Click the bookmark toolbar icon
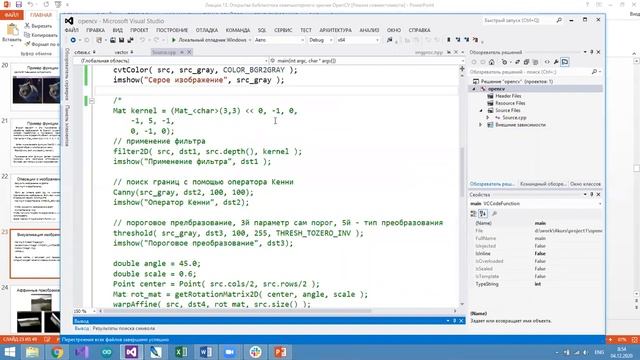640x360 pixels. pyautogui.click(x=449, y=40)
